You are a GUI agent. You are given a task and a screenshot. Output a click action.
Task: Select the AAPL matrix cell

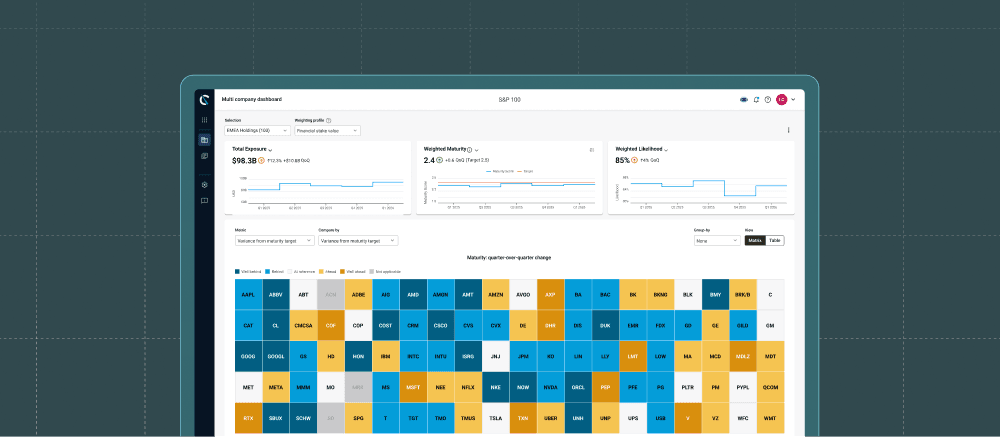point(248,295)
